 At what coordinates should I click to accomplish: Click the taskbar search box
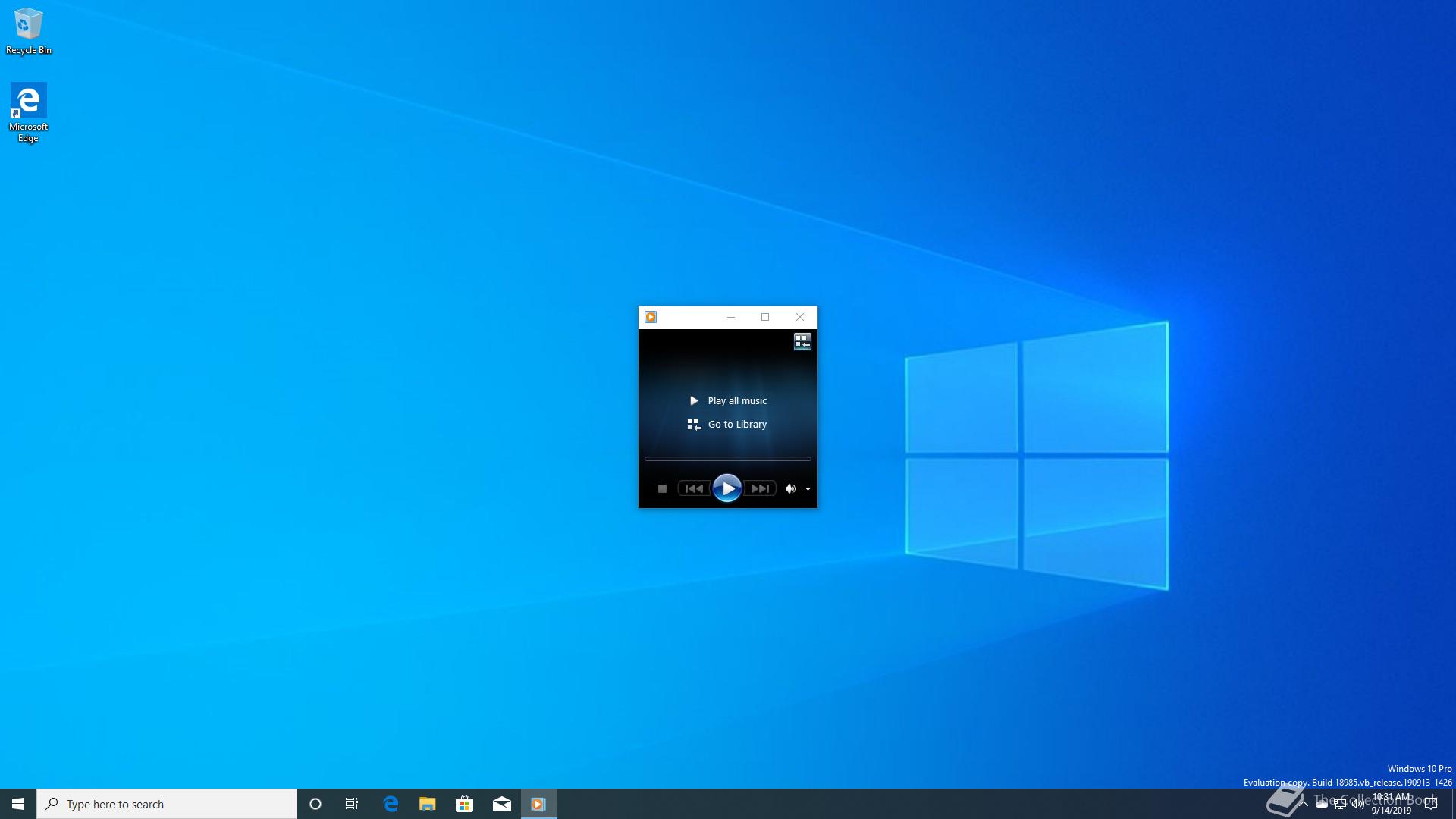[167, 804]
